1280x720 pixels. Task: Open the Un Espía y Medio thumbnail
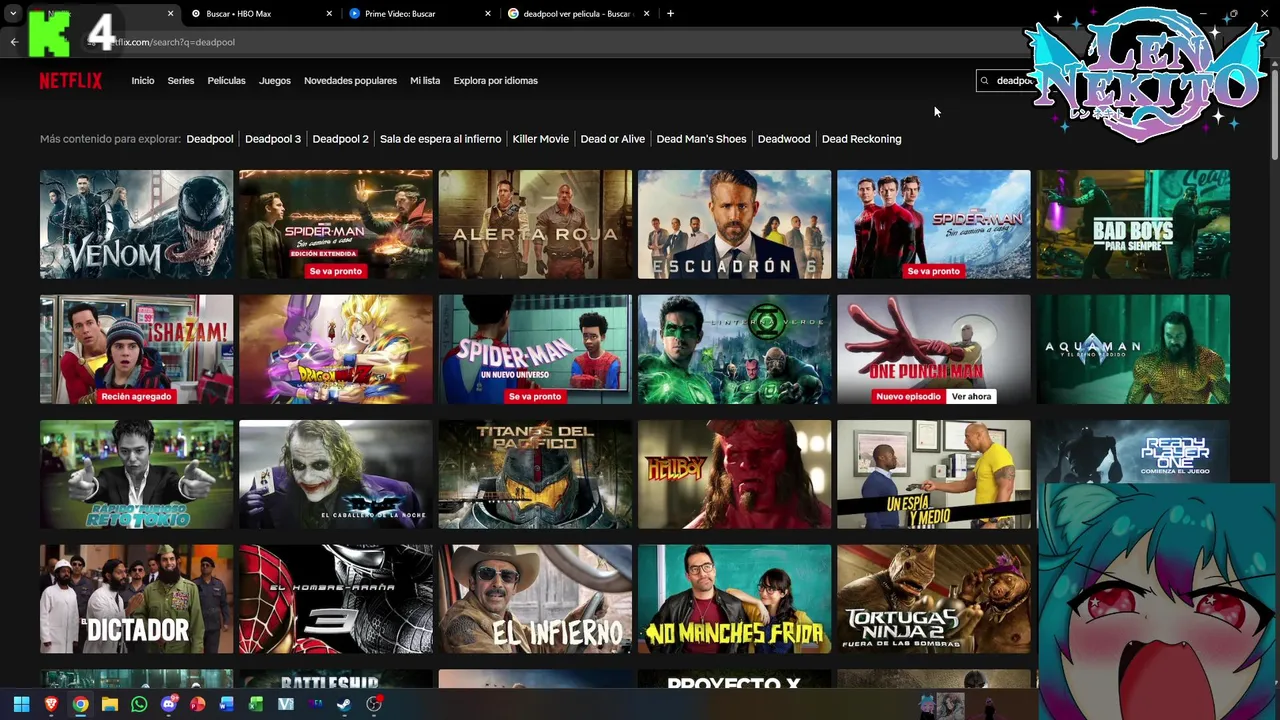point(934,474)
